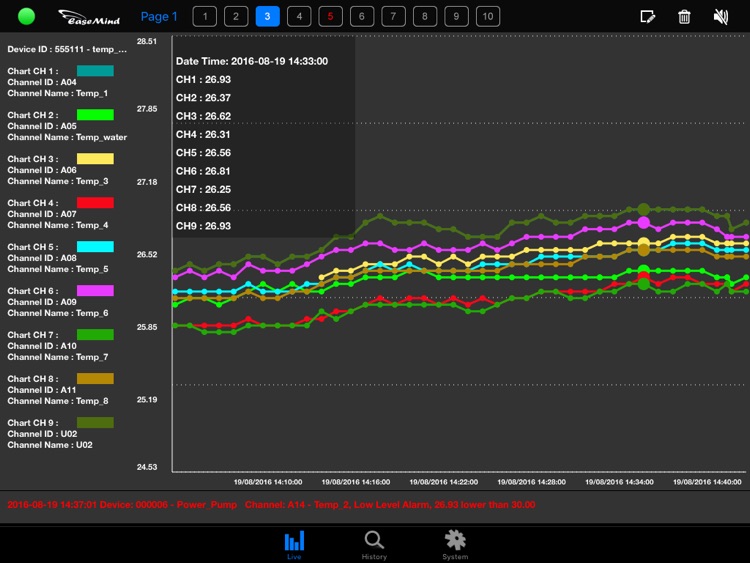Click Chart CH 1 teal color swatch
The width and height of the screenshot is (750, 563).
tap(95, 71)
